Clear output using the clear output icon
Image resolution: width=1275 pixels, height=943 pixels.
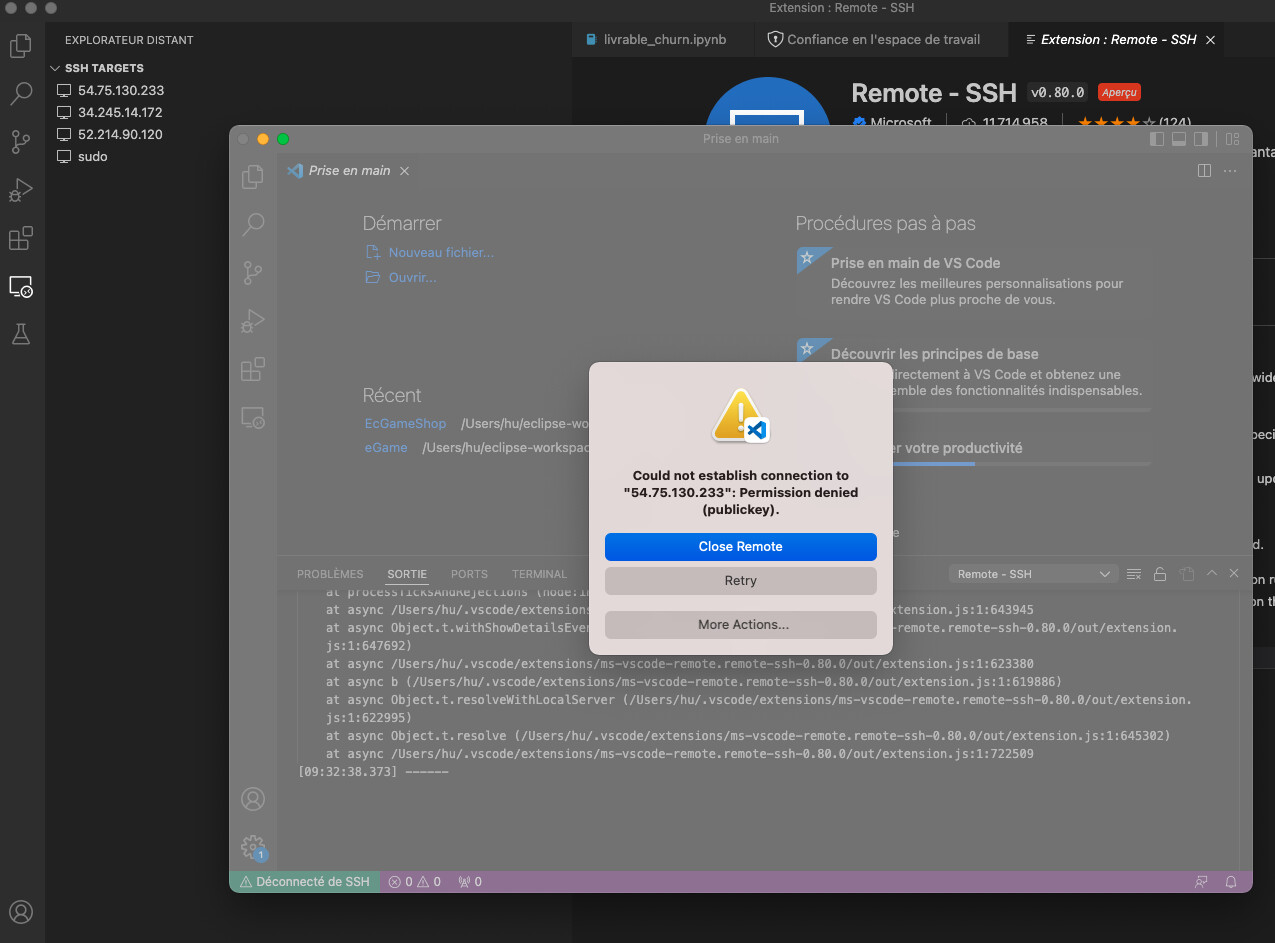point(1134,574)
